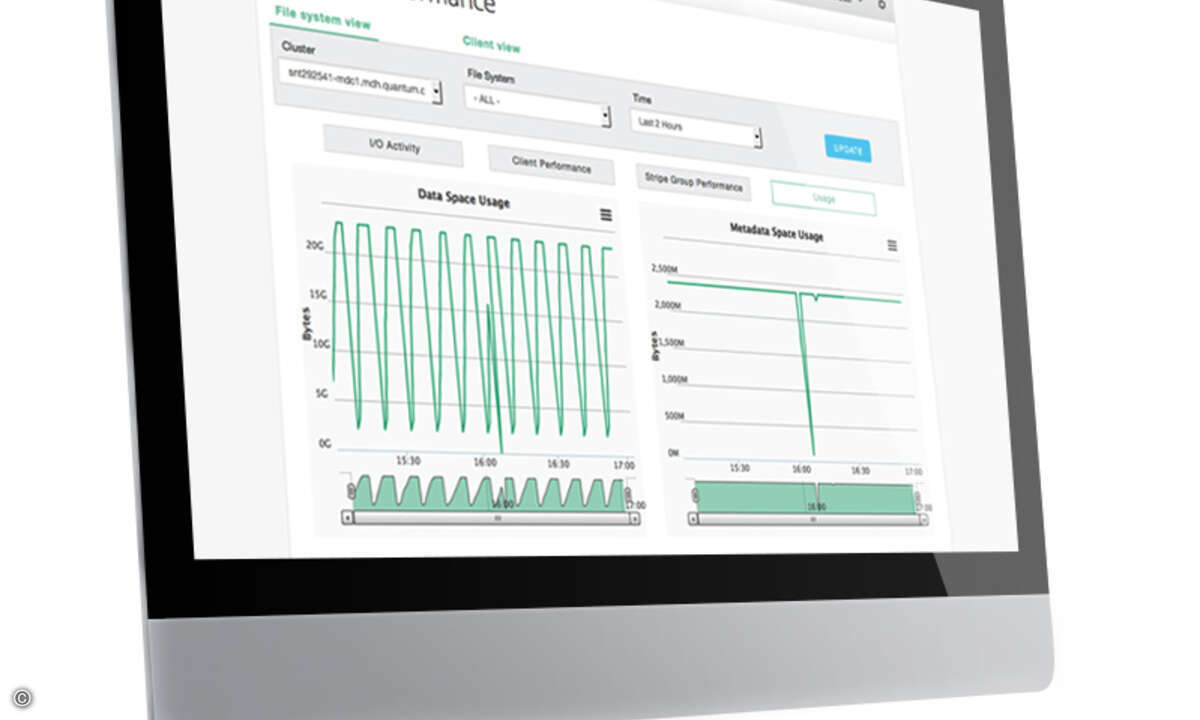Select the Usage view button

point(823,198)
